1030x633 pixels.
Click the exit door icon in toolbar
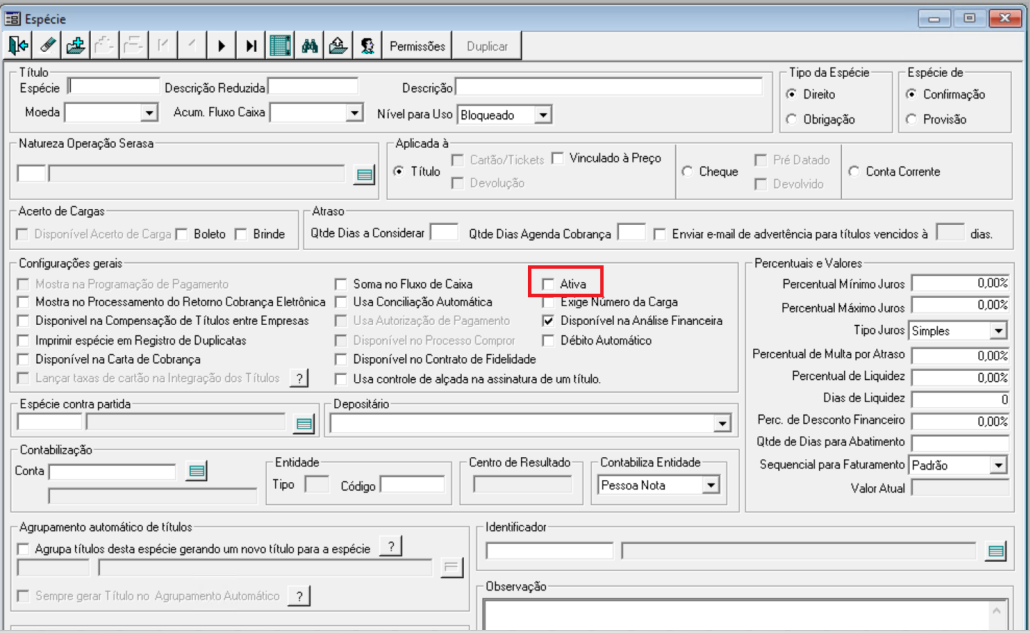[18, 46]
